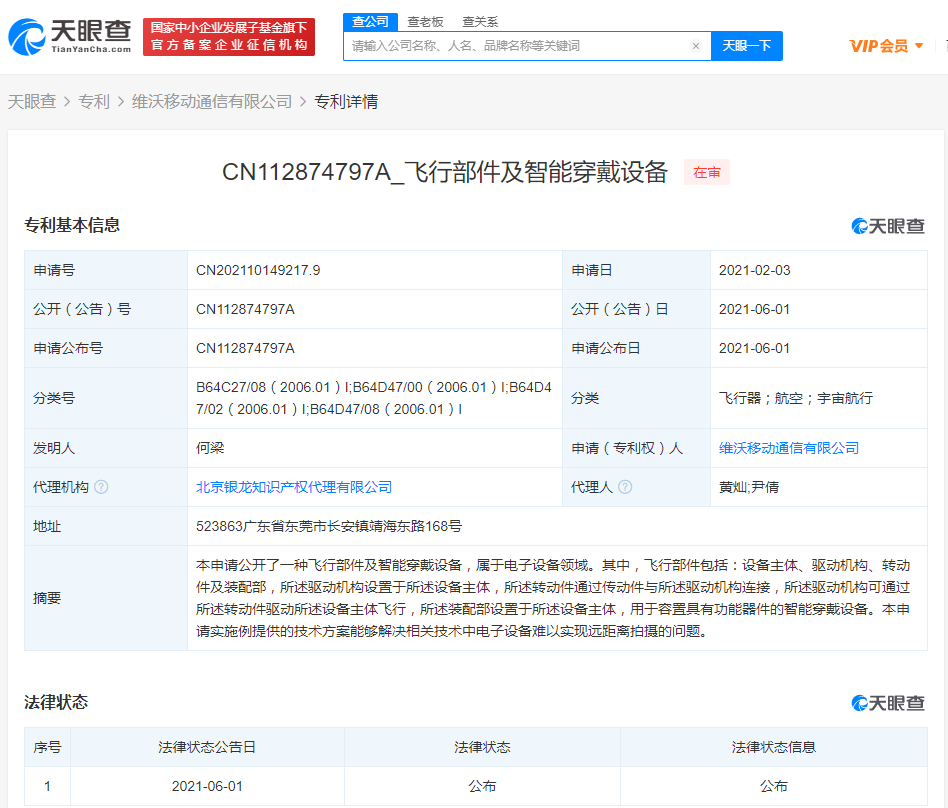Select inventor name 何梁

tap(210, 448)
